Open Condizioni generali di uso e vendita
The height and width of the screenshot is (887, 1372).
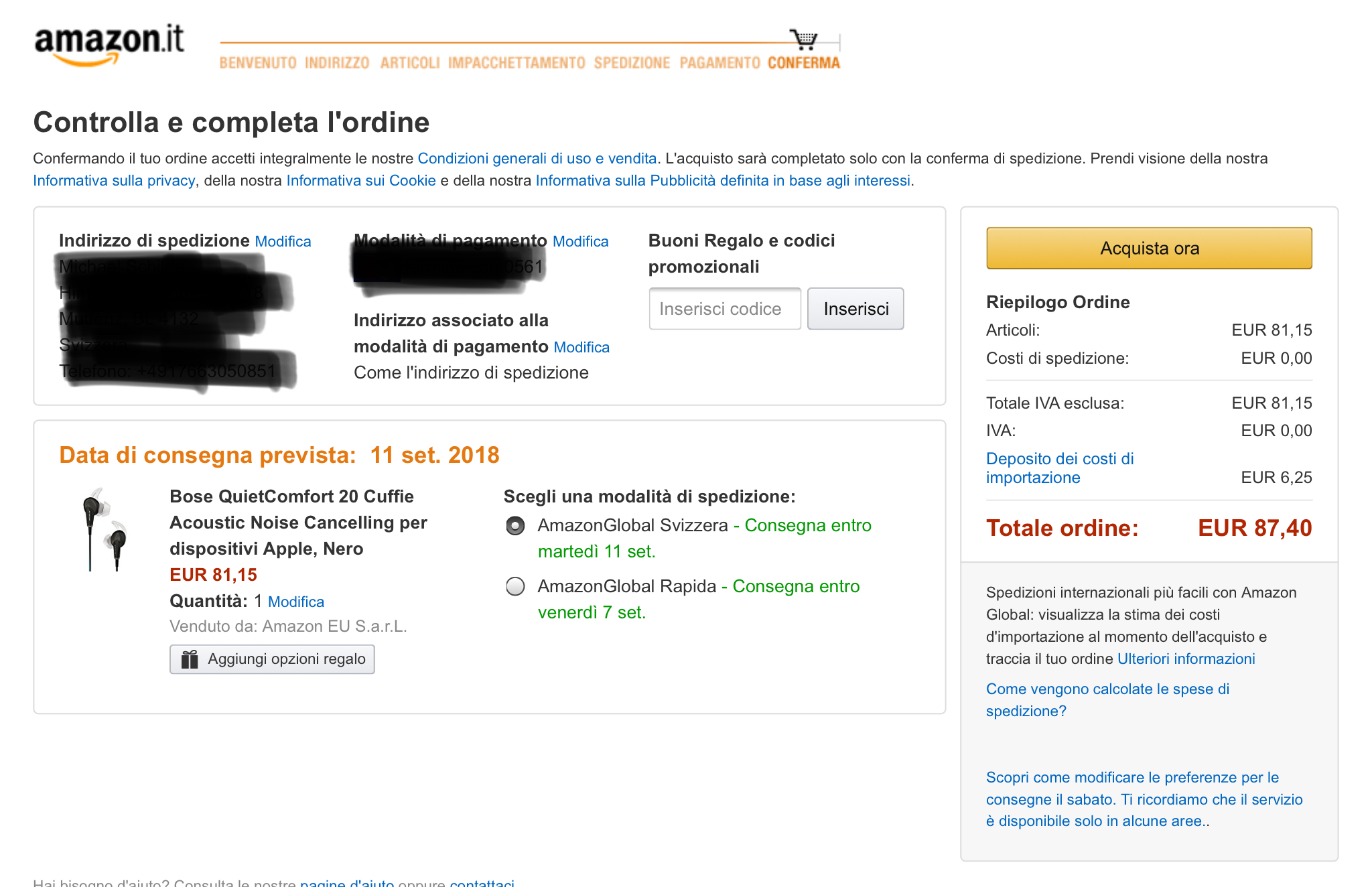(x=537, y=159)
